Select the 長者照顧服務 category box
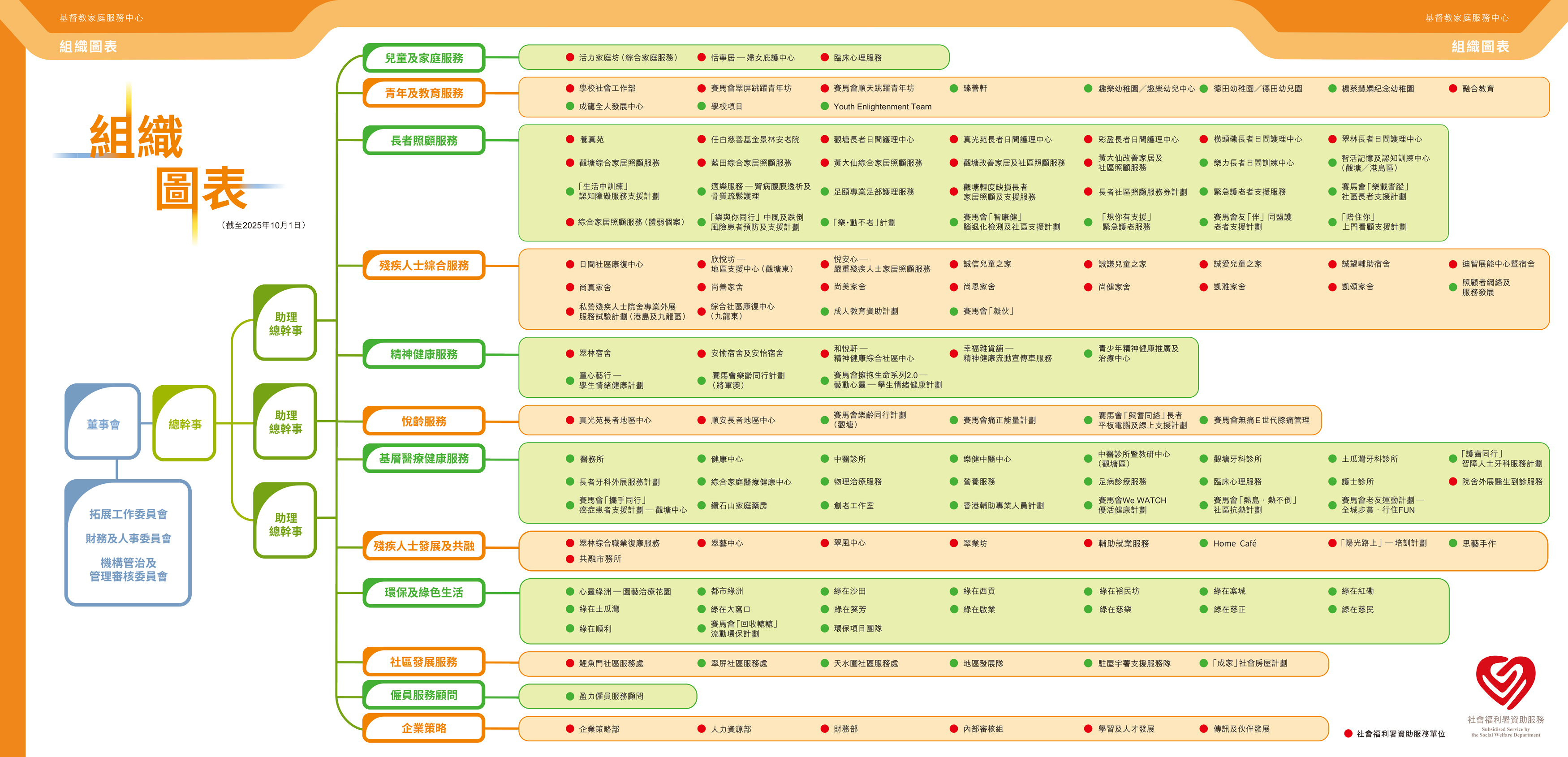The height and width of the screenshot is (757, 1568). coord(424,141)
